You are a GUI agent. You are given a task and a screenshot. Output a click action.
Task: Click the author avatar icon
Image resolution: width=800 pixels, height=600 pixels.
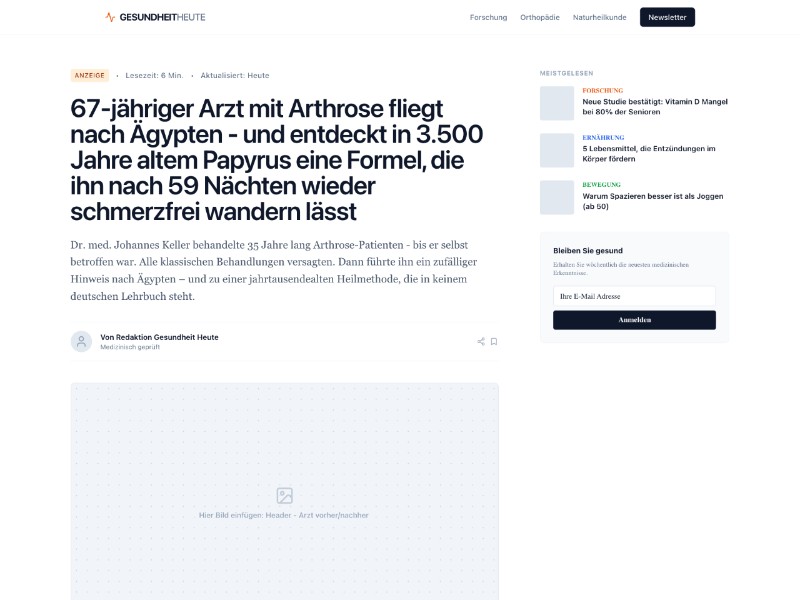coord(81,341)
